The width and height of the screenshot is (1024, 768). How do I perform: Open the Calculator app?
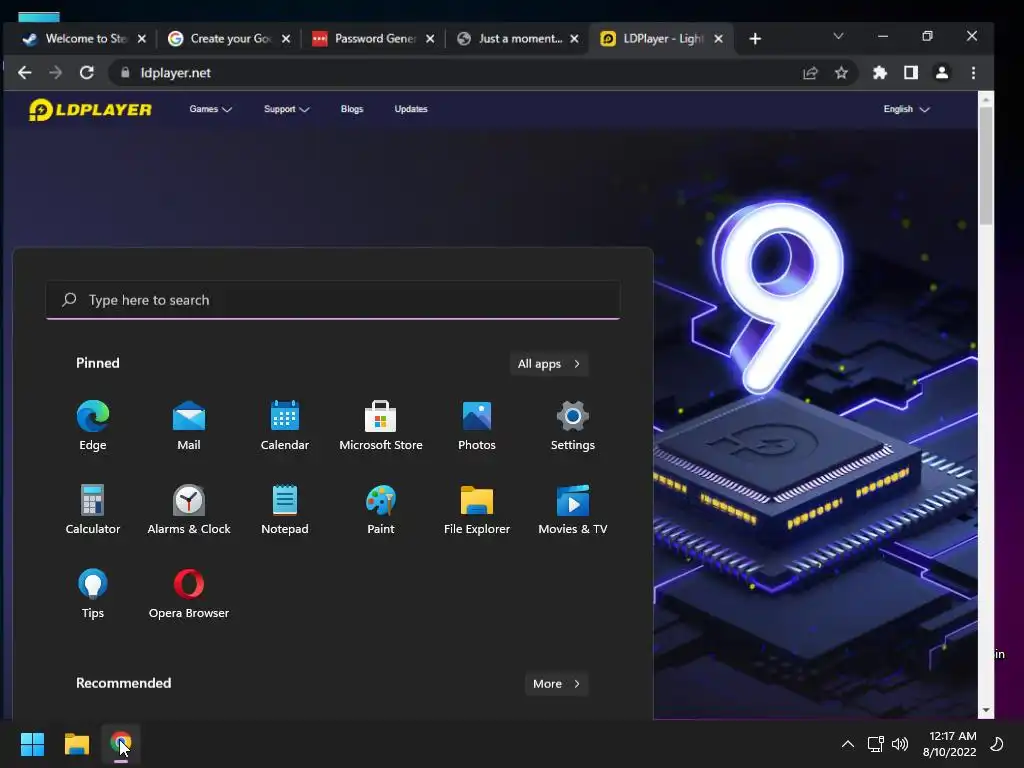pos(93,509)
